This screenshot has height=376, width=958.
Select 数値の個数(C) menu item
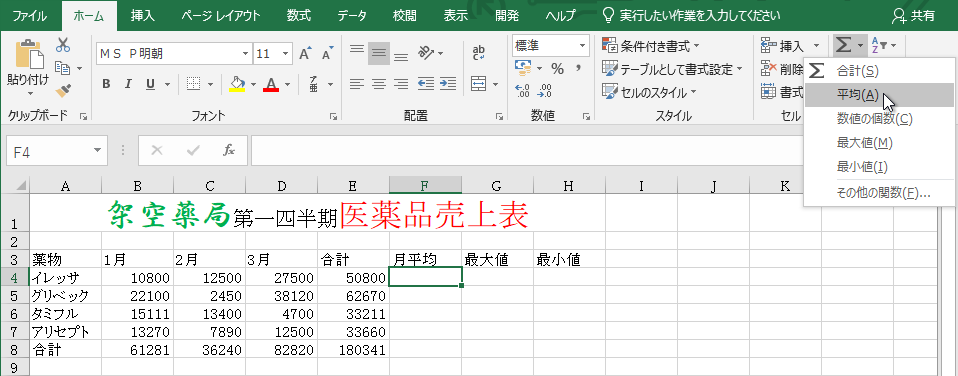(879, 119)
